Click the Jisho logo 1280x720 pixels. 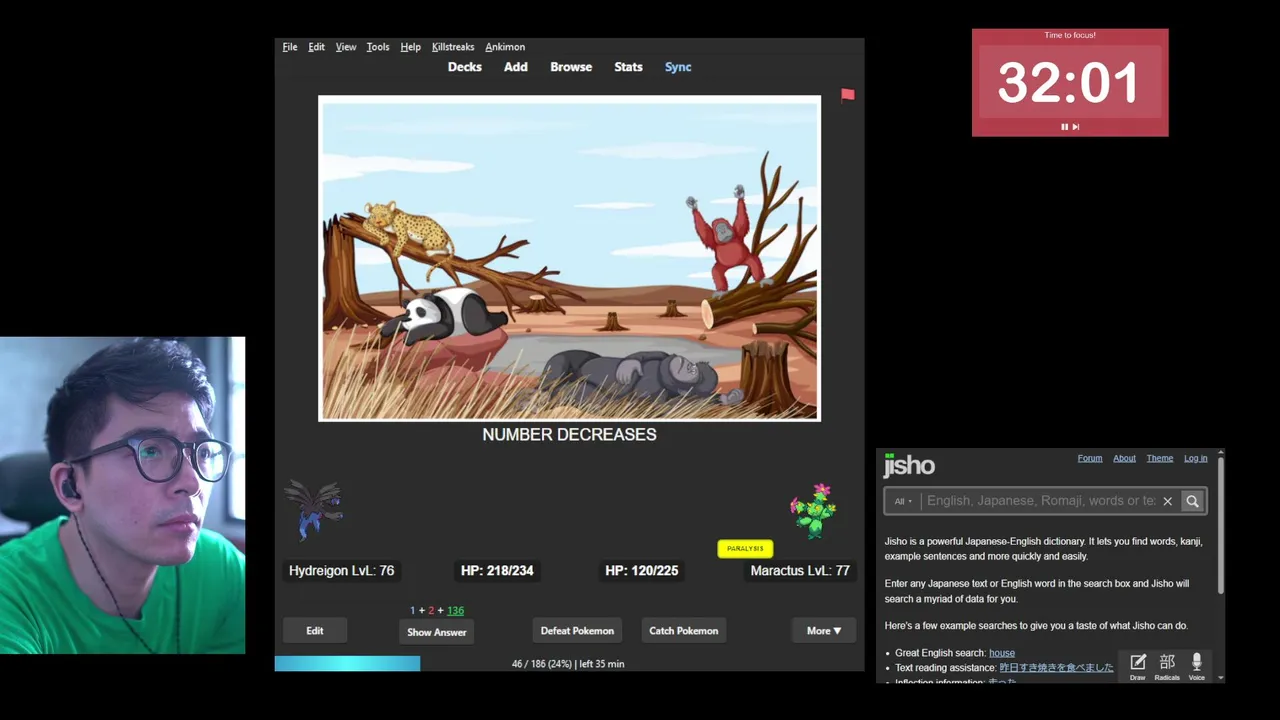coord(909,465)
